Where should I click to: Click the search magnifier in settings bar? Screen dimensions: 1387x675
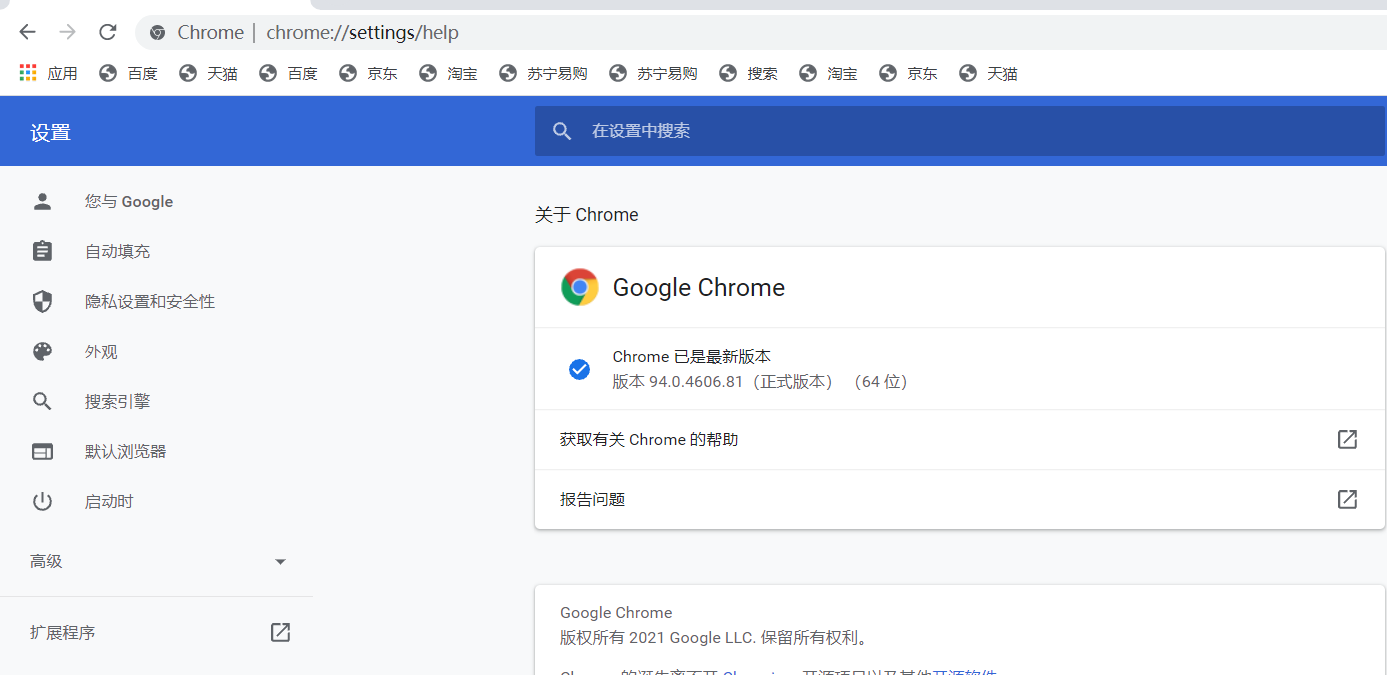[x=562, y=131]
